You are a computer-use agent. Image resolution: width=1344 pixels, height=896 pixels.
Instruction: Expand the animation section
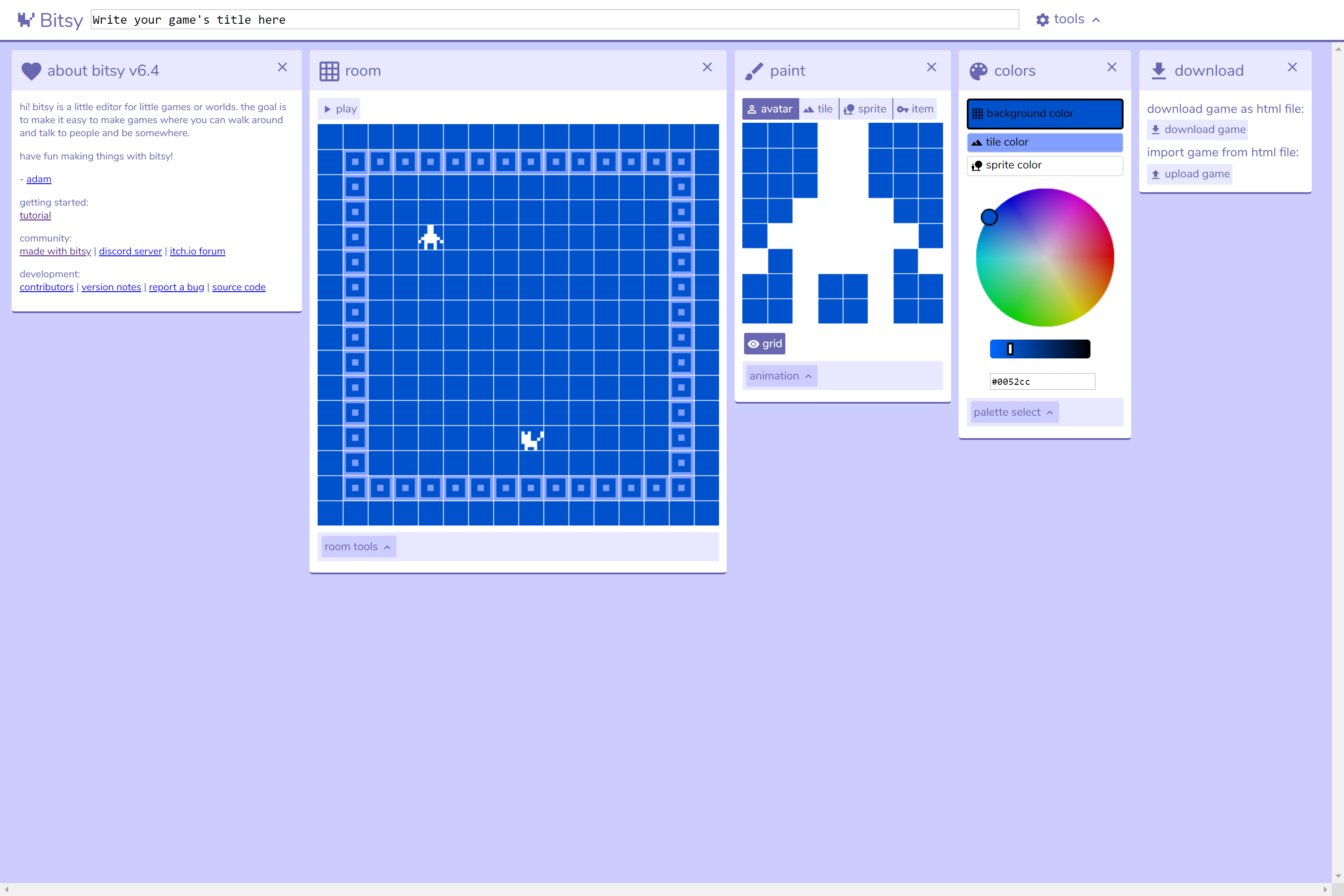pyautogui.click(x=780, y=375)
